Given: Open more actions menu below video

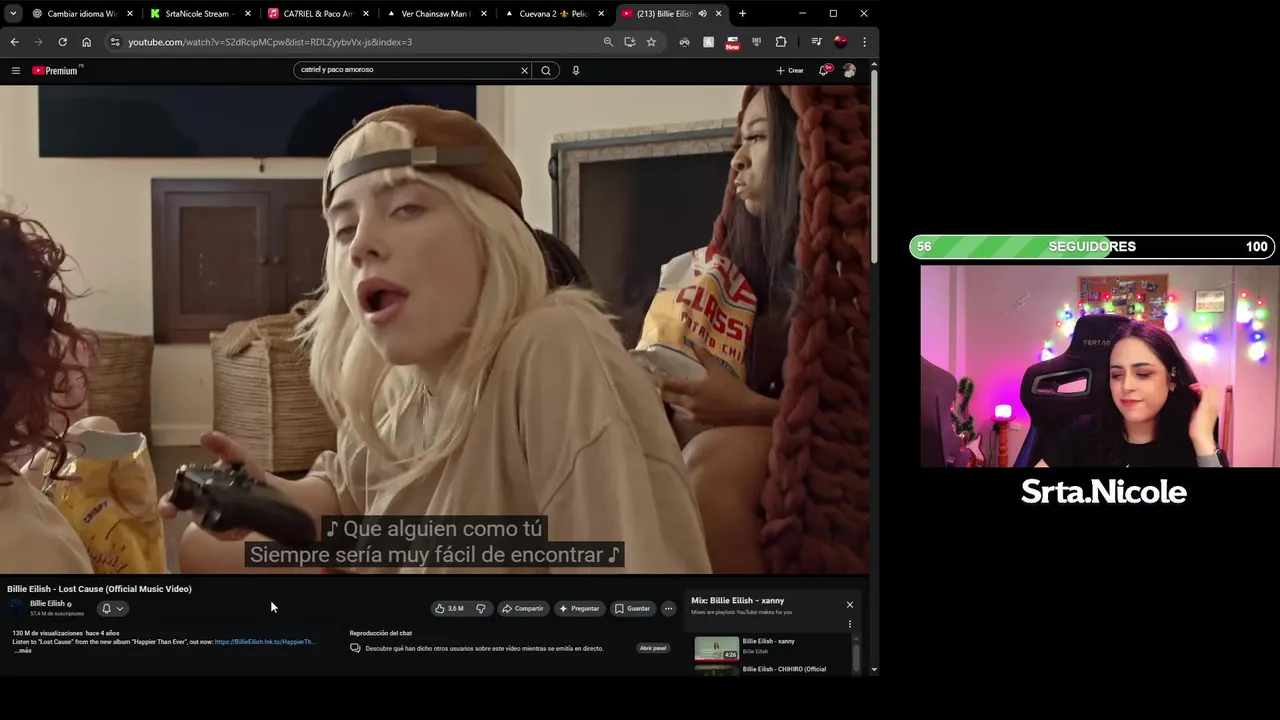Looking at the screenshot, I should click(x=669, y=608).
